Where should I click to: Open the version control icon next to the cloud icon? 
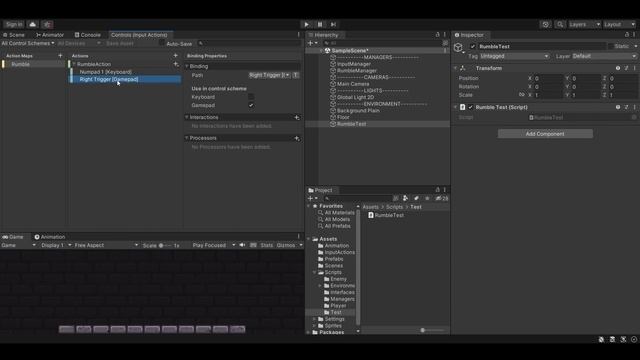point(47,24)
